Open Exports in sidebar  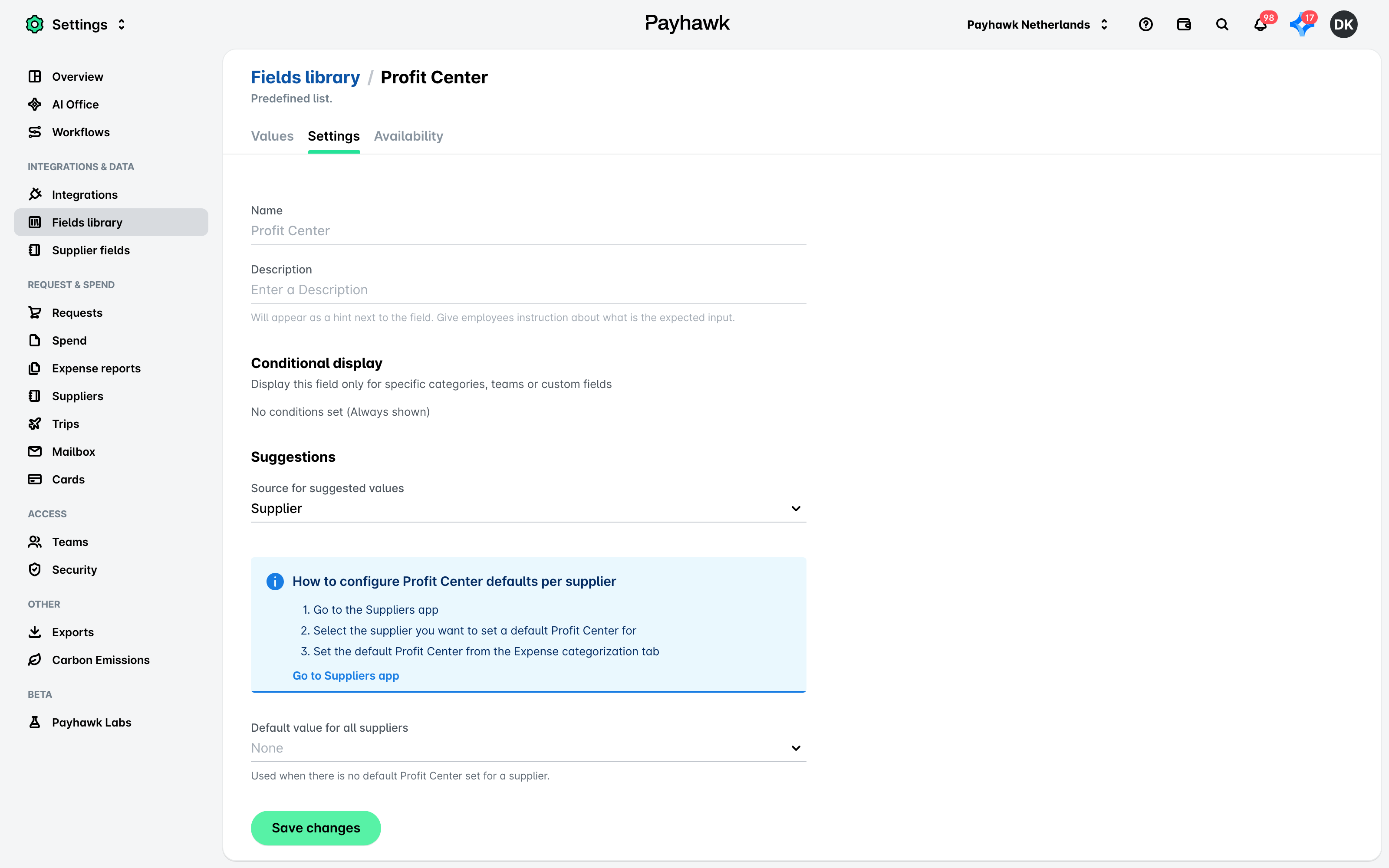click(x=111, y=632)
